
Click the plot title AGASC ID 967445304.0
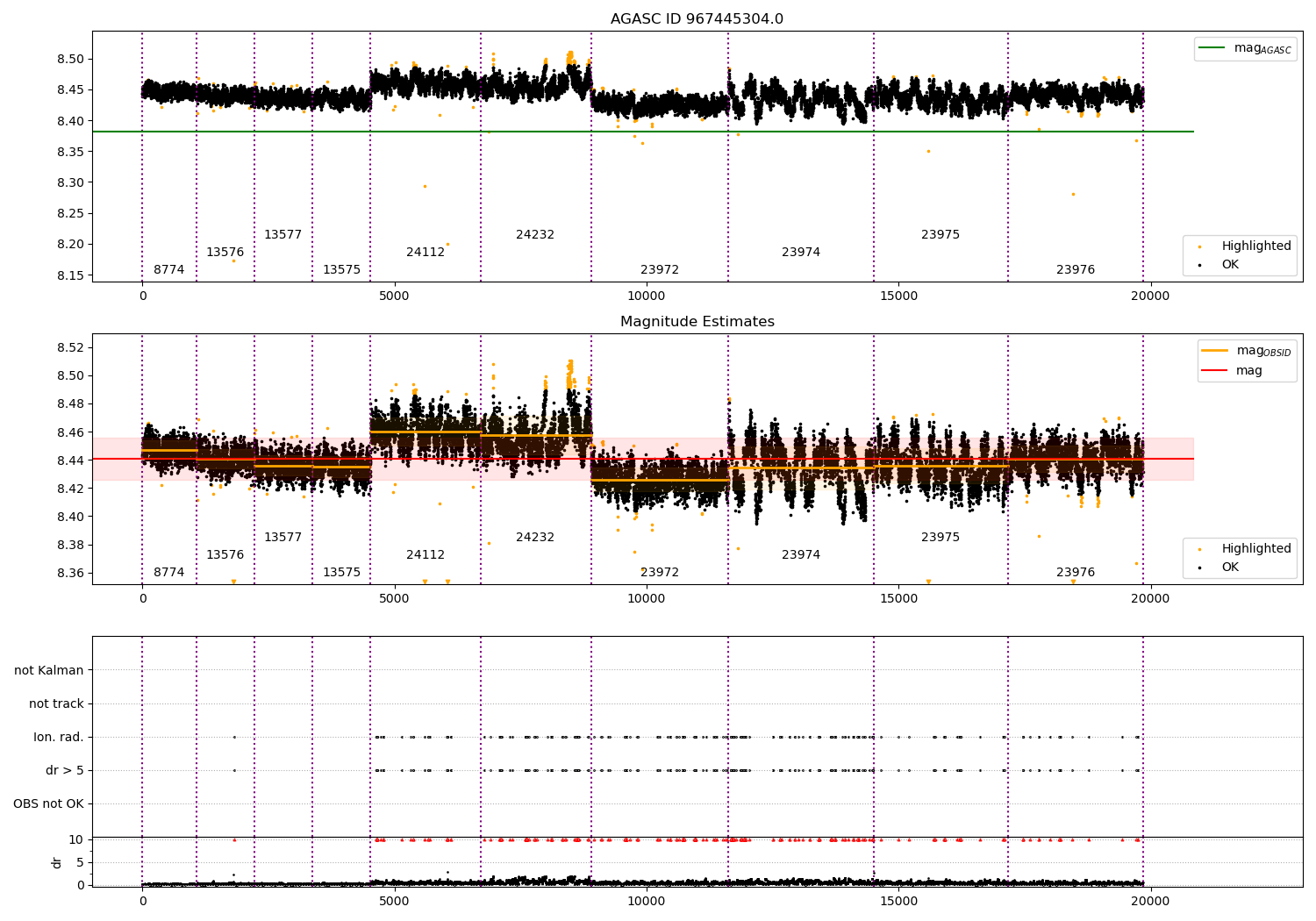(x=697, y=19)
